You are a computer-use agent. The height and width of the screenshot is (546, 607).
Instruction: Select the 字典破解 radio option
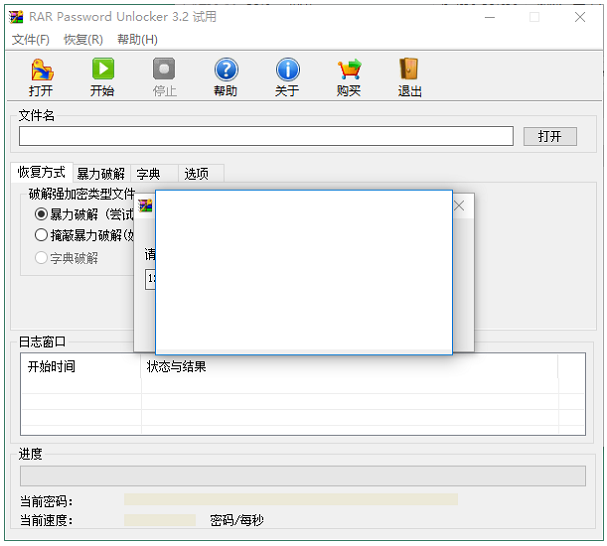pos(41,258)
